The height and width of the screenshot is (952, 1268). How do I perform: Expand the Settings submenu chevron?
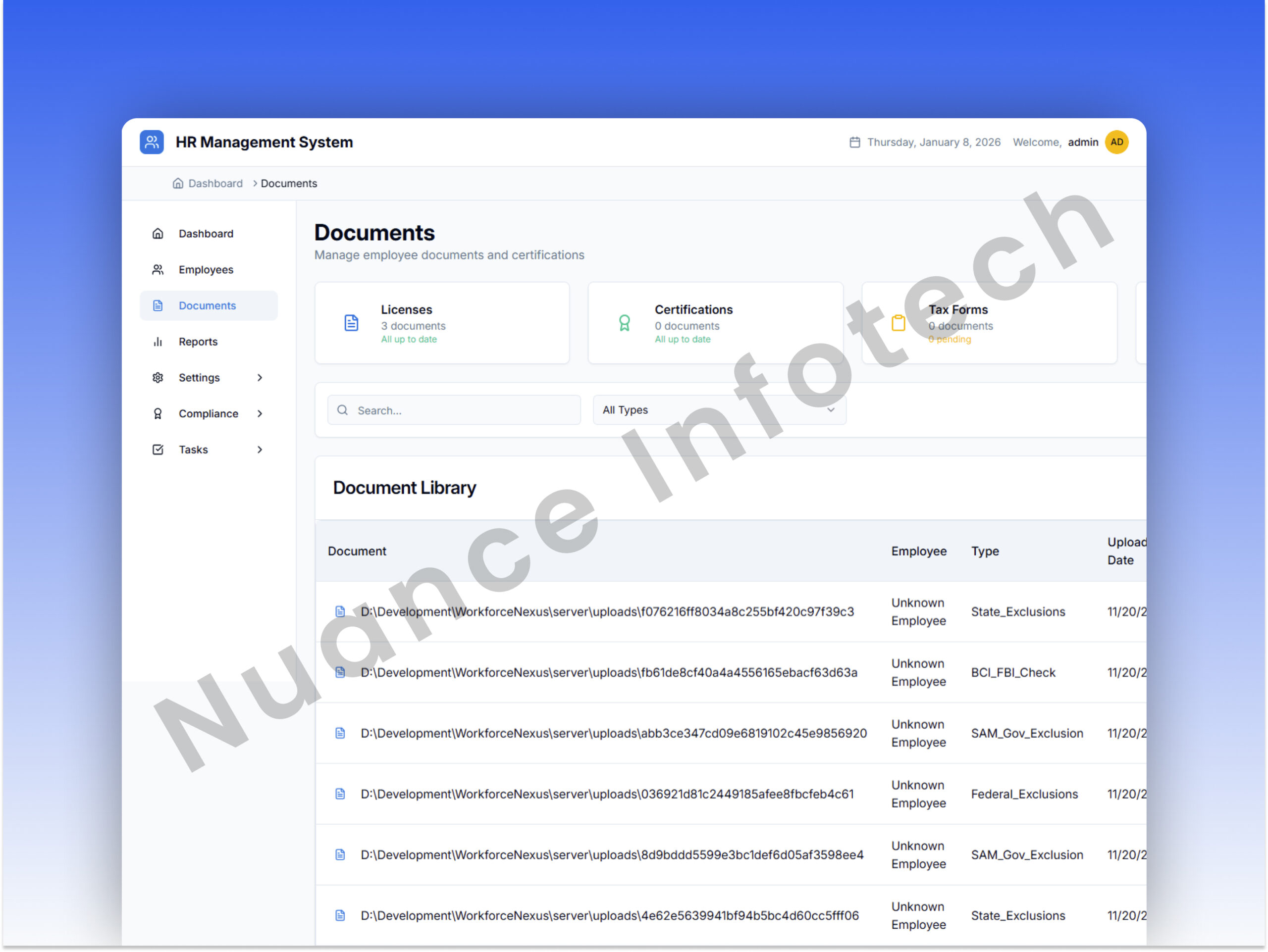pyautogui.click(x=260, y=377)
